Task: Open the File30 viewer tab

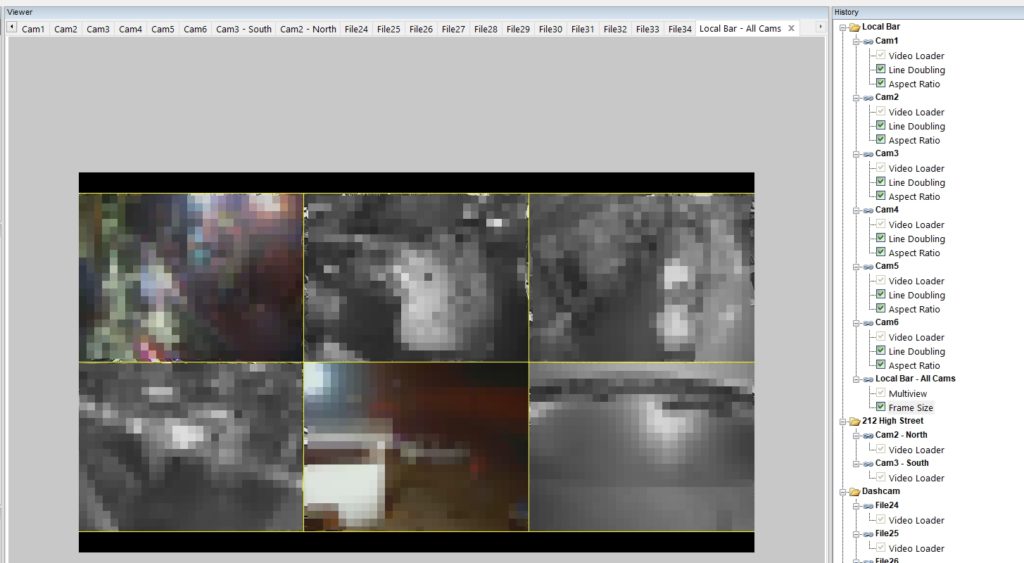Action: click(x=551, y=29)
